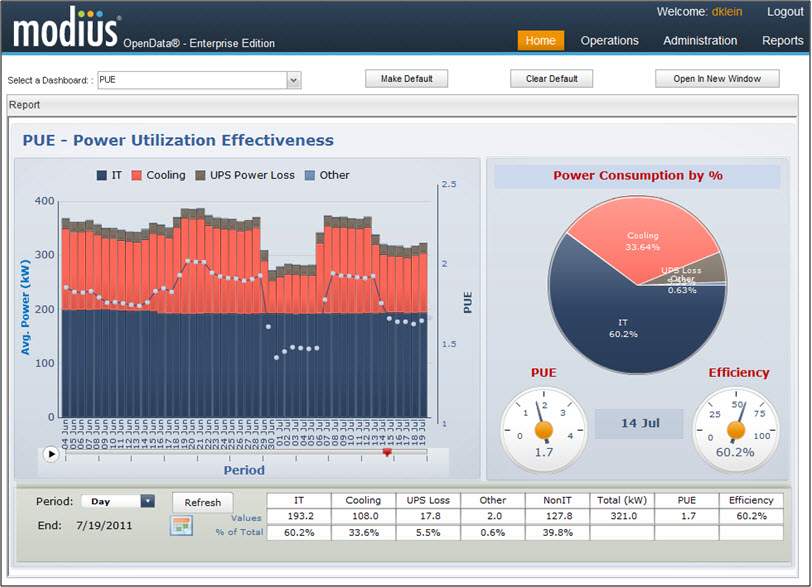The height and width of the screenshot is (587, 812).
Task: Expand the Select a Dashboard dropdown
Action: pos(293,79)
